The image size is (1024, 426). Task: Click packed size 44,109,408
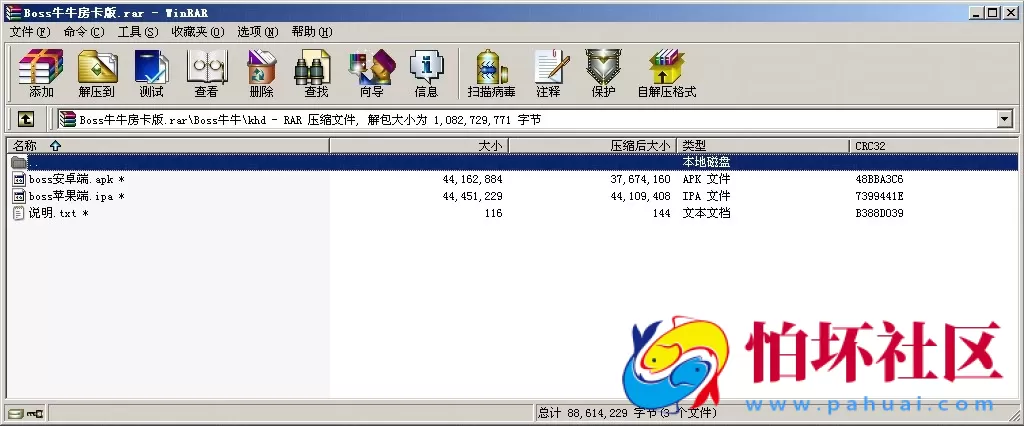coord(640,196)
